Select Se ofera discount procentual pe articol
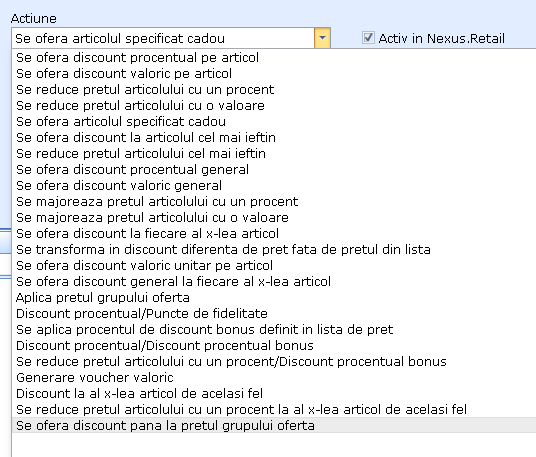 274,57
